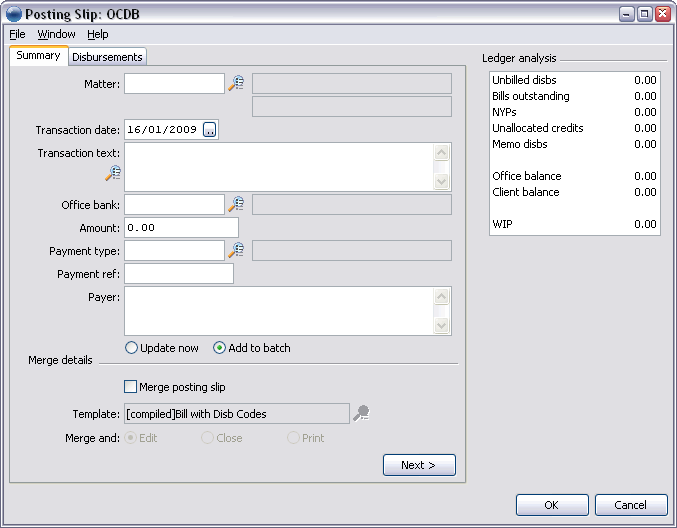This screenshot has height=528, width=677.
Task: Enable the Merge posting slip checkbox
Action: coord(130,386)
